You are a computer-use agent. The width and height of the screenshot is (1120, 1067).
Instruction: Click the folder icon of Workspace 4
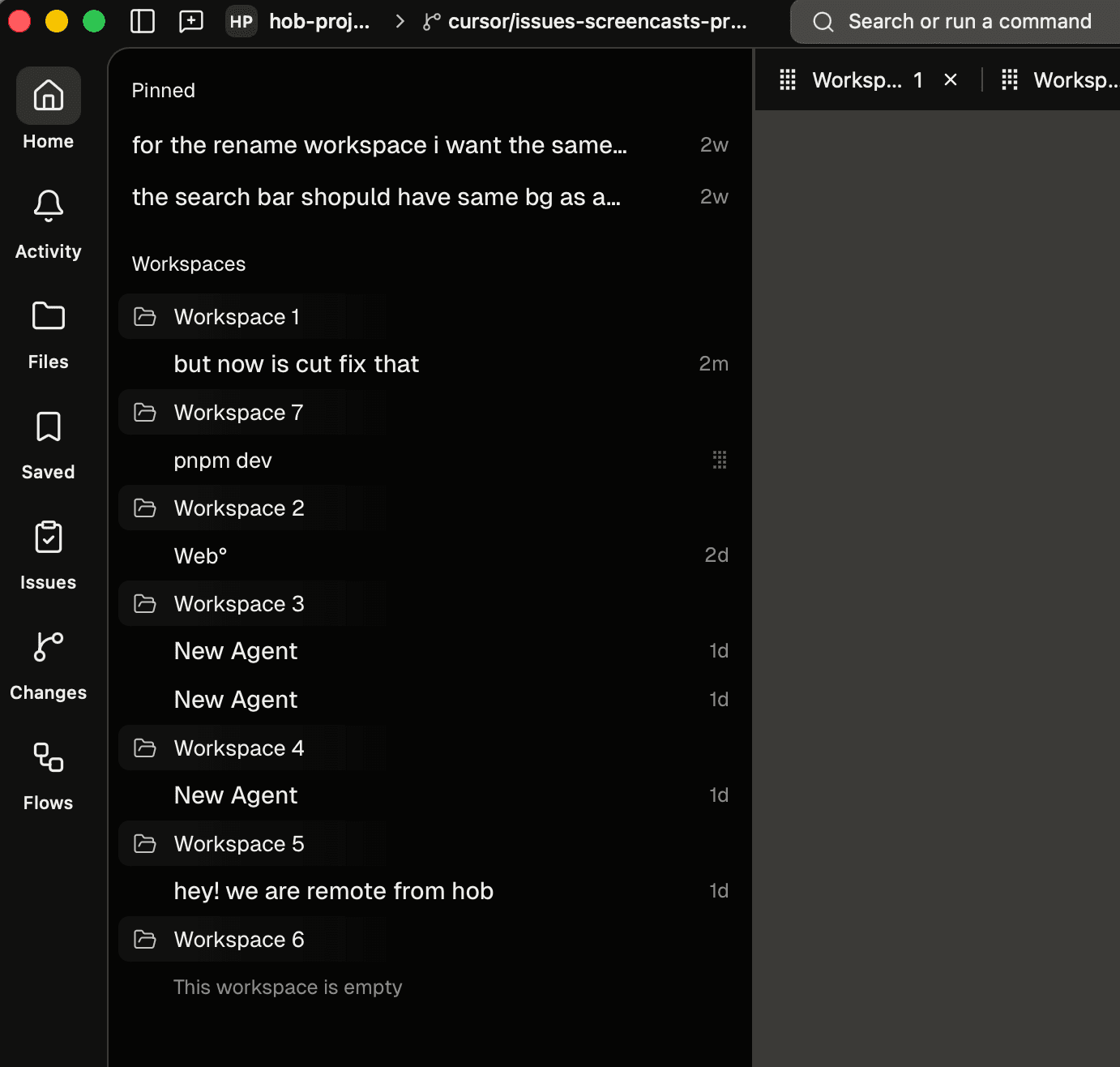point(145,748)
